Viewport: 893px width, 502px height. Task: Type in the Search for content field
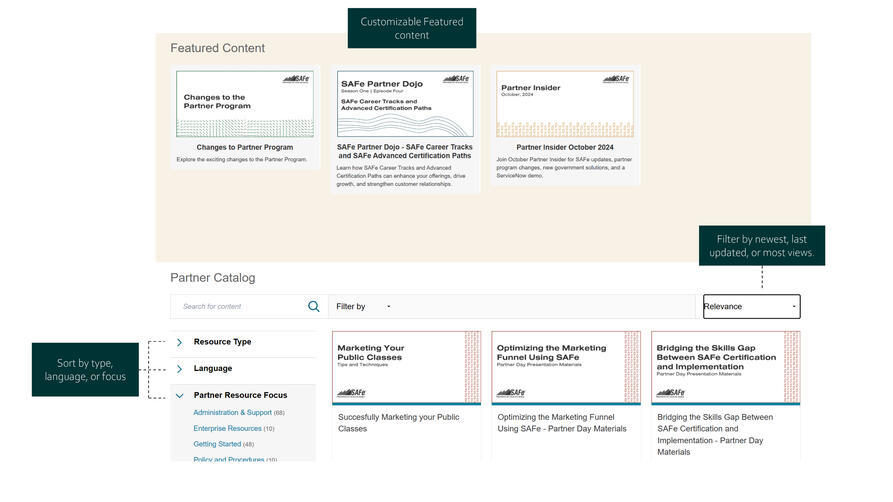tap(238, 307)
